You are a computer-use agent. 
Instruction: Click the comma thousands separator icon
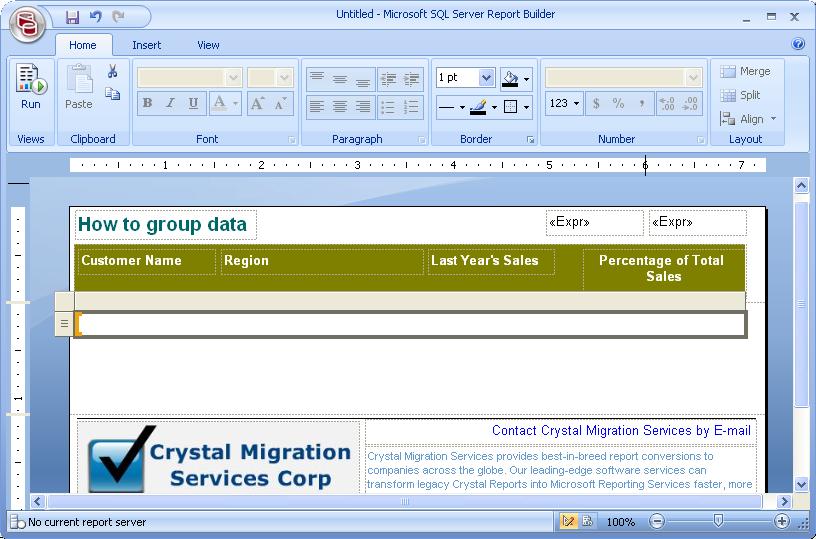(x=642, y=104)
